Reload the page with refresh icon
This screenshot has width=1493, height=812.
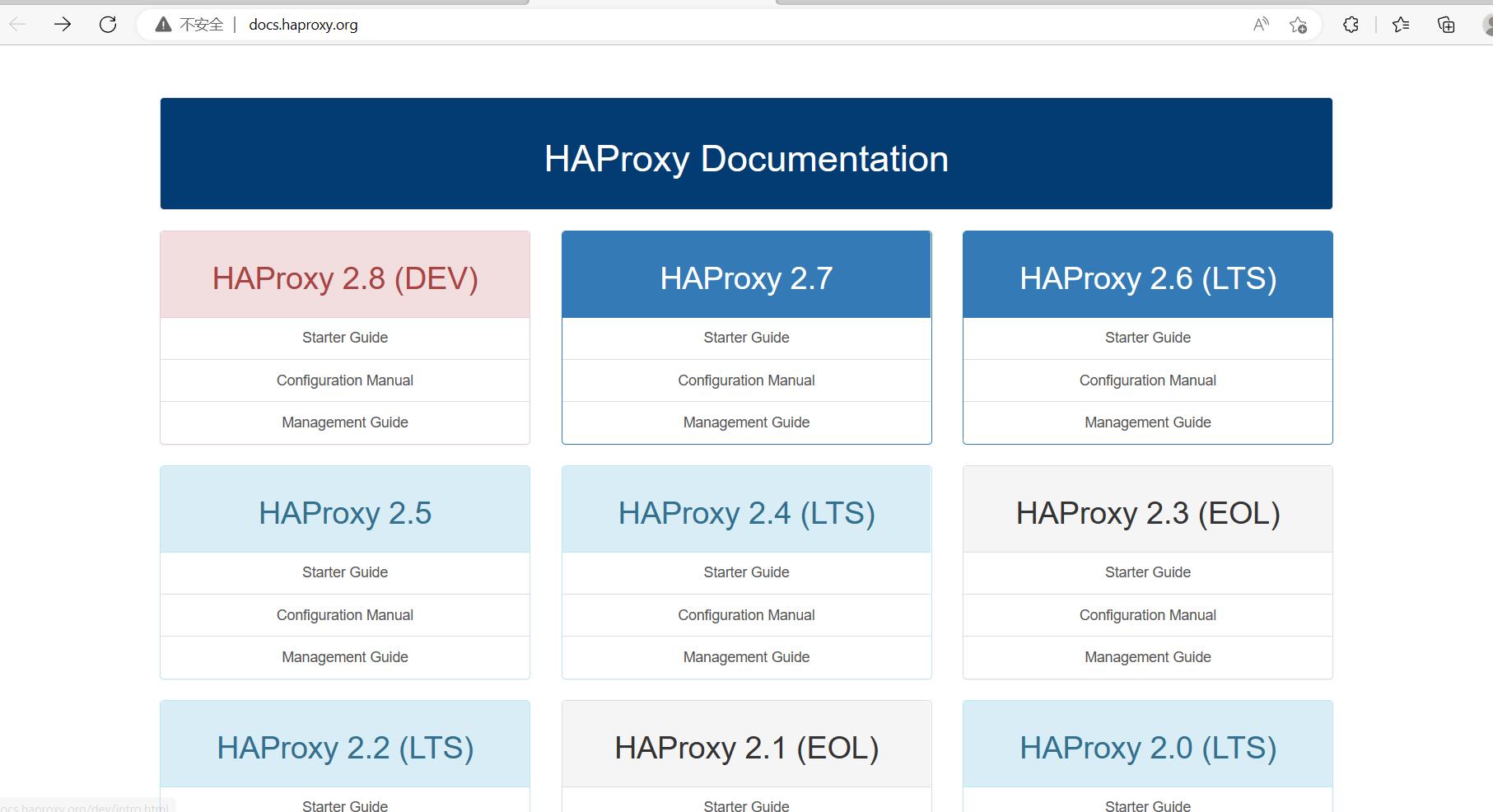(108, 25)
